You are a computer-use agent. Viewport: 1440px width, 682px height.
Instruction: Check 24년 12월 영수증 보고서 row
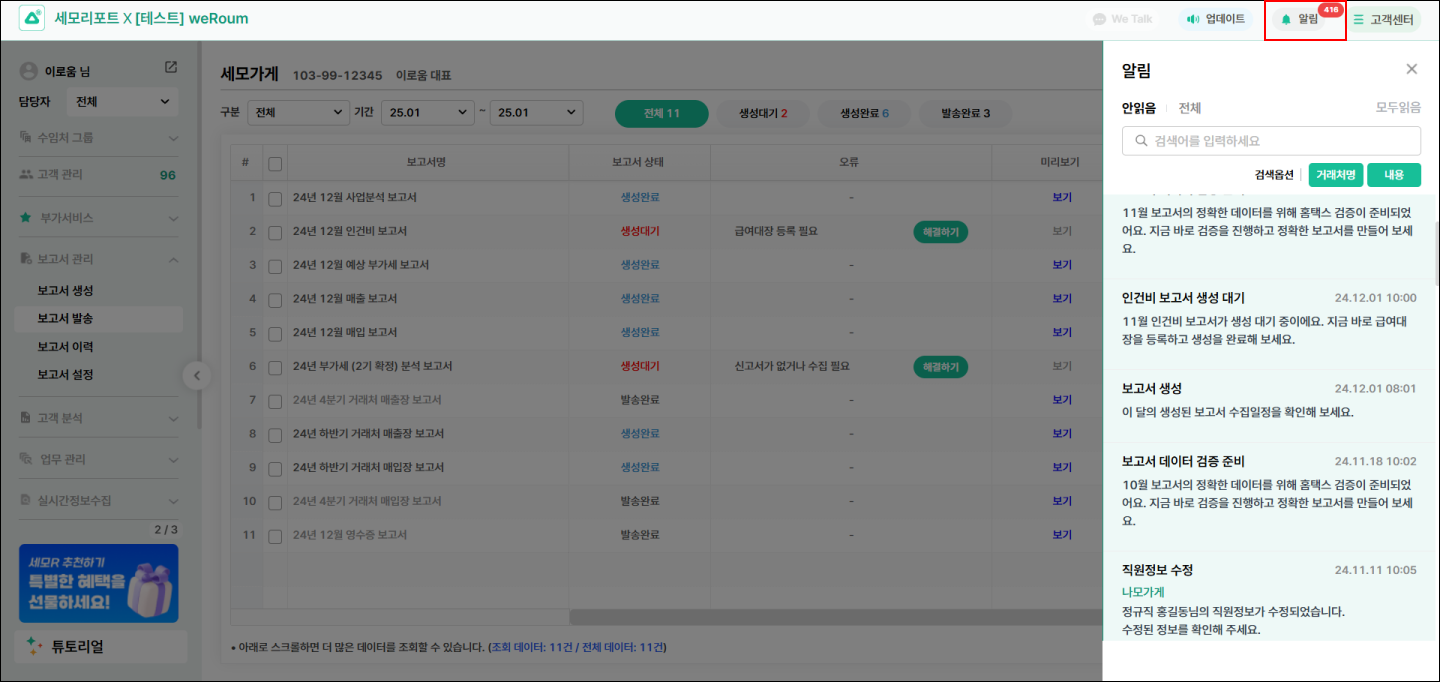click(275, 535)
